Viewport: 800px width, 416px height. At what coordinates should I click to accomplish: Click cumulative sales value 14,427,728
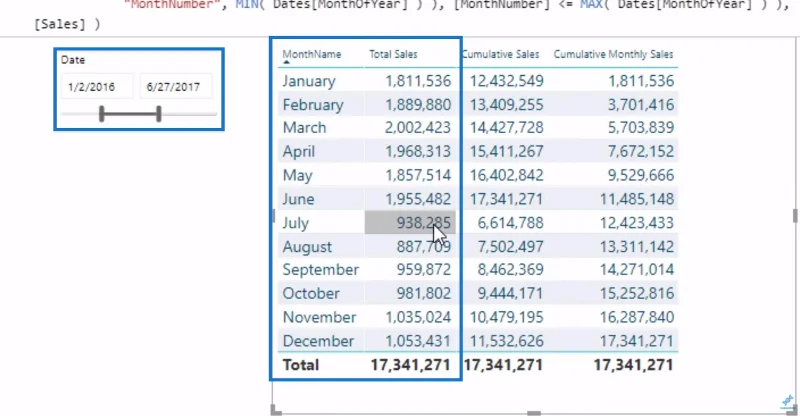[506, 128]
